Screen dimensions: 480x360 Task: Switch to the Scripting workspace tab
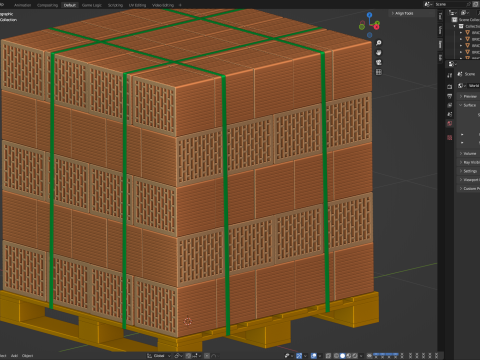pyautogui.click(x=115, y=5)
